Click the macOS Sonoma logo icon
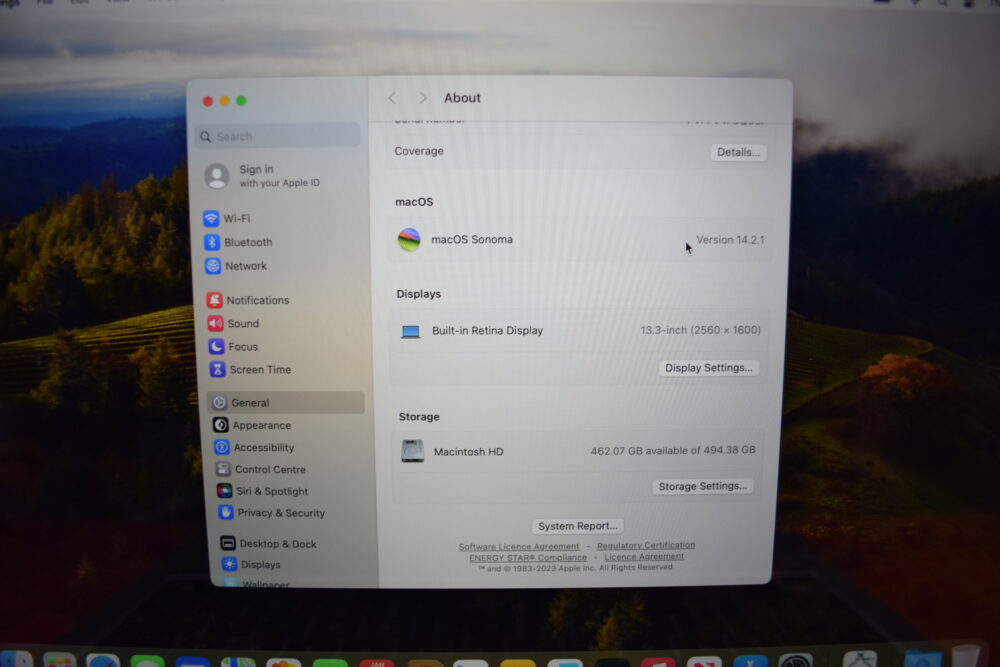This screenshot has height=667, width=1000. tap(409, 240)
